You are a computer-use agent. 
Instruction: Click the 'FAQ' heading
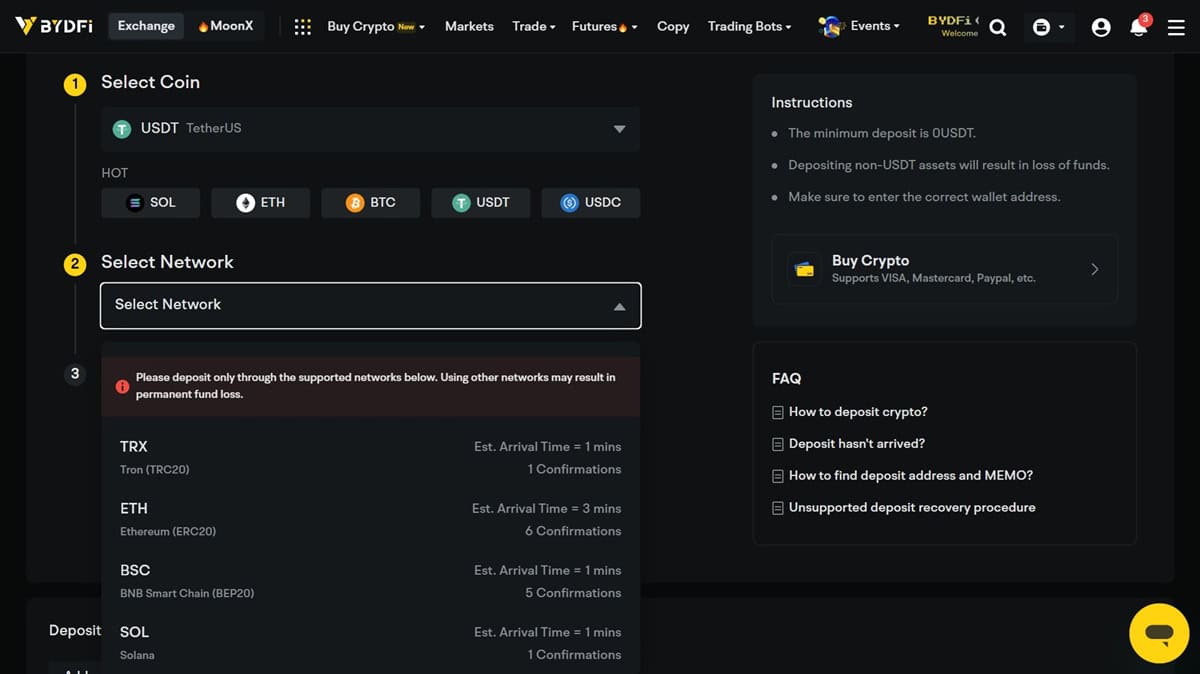(x=786, y=378)
